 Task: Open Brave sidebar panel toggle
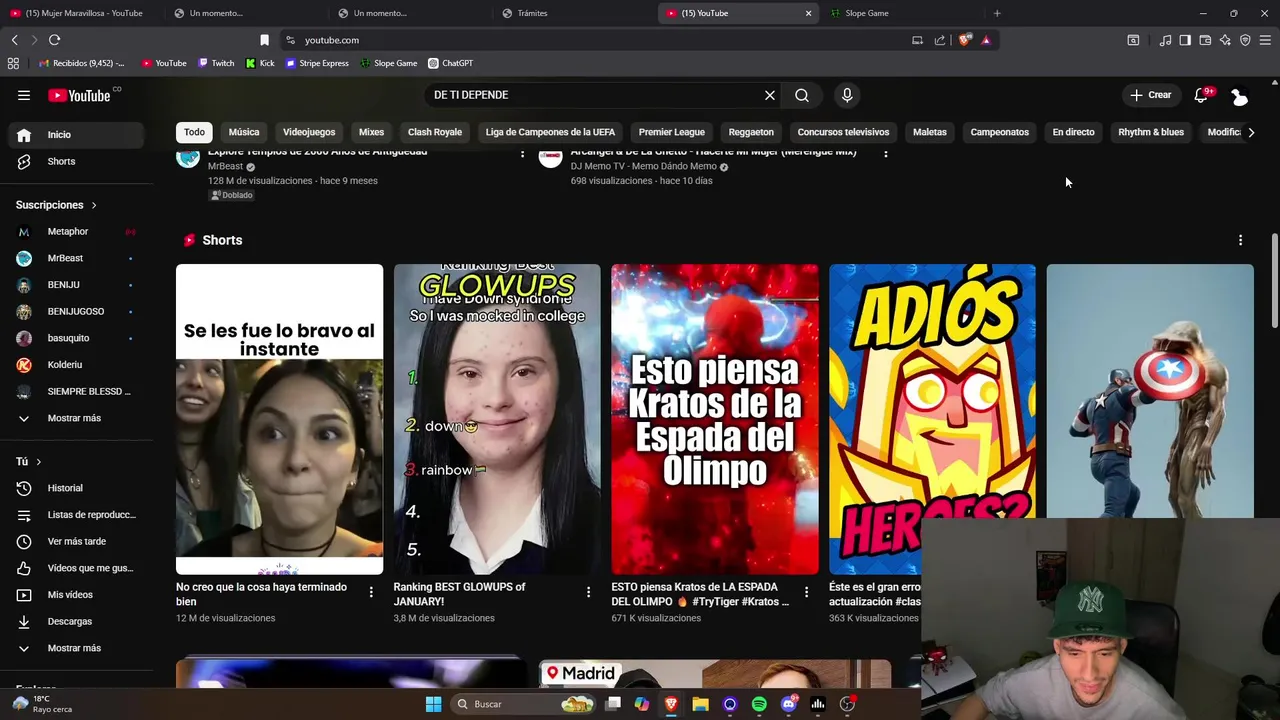(x=1185, y=40)
